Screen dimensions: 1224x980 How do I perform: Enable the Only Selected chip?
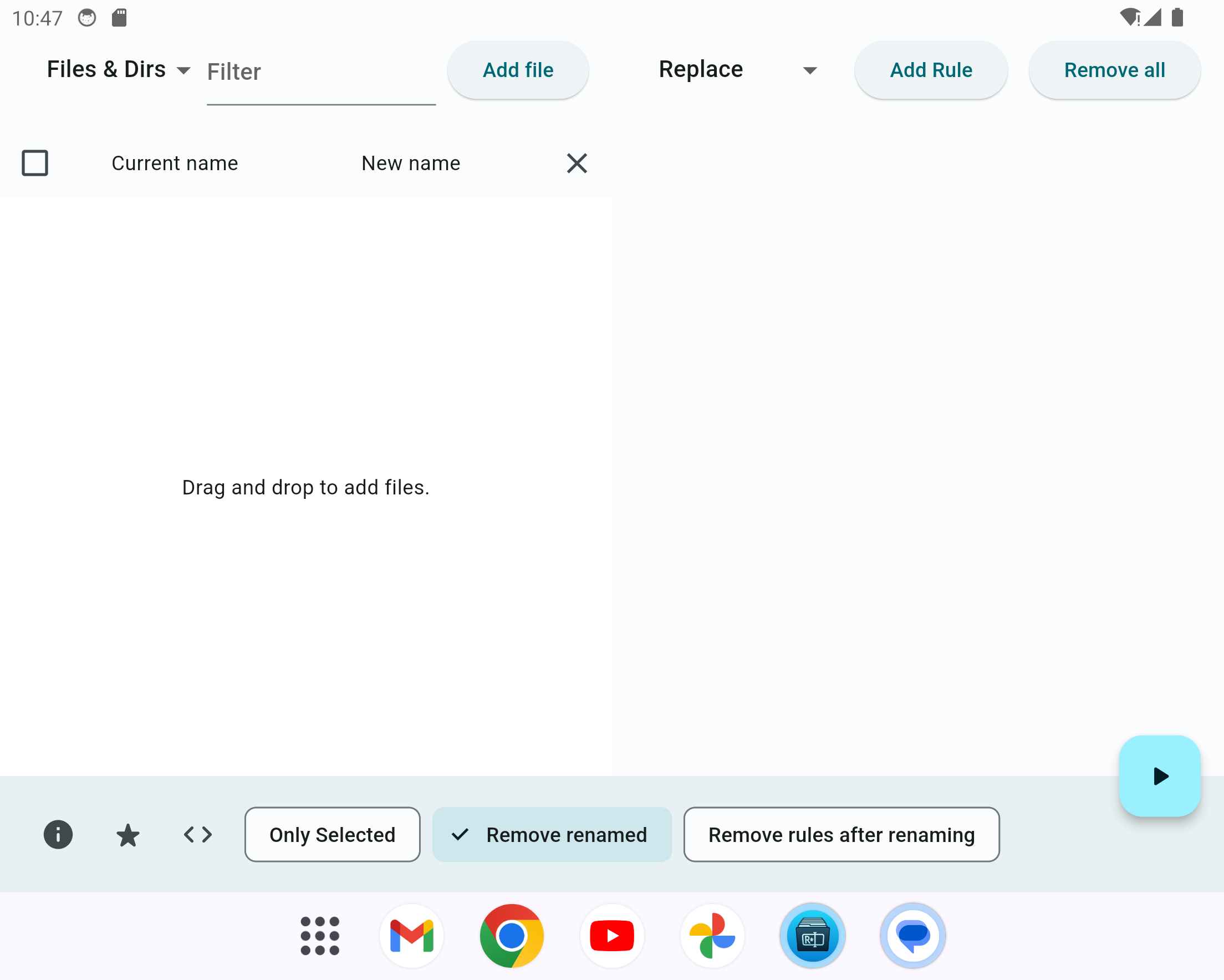[x=332, y=835]
